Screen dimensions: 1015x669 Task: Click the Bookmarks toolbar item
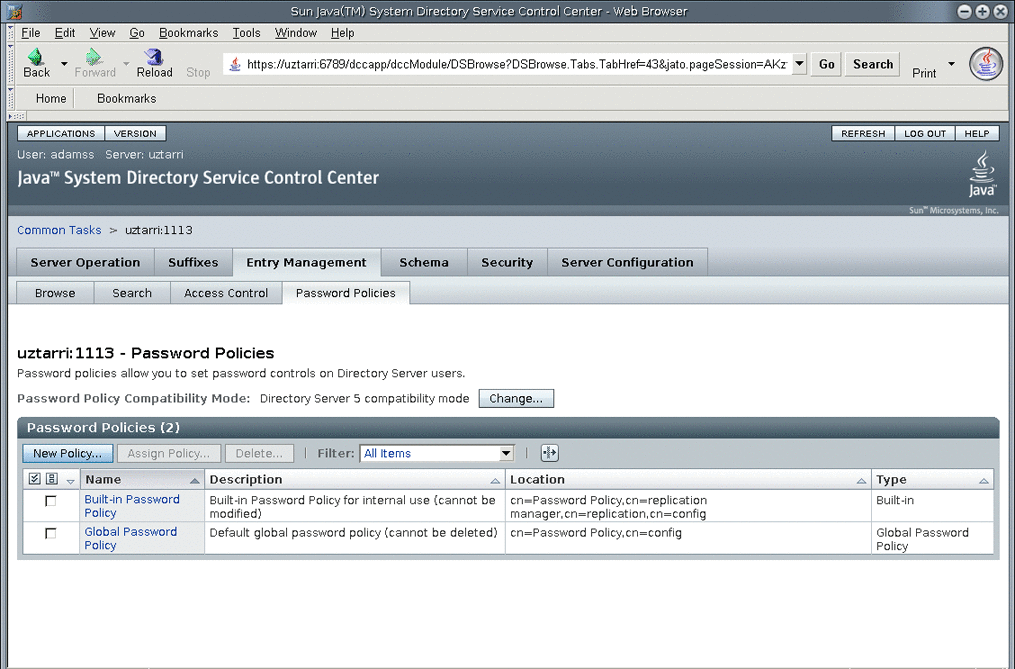pyautogui.click(x=126, y=98)
